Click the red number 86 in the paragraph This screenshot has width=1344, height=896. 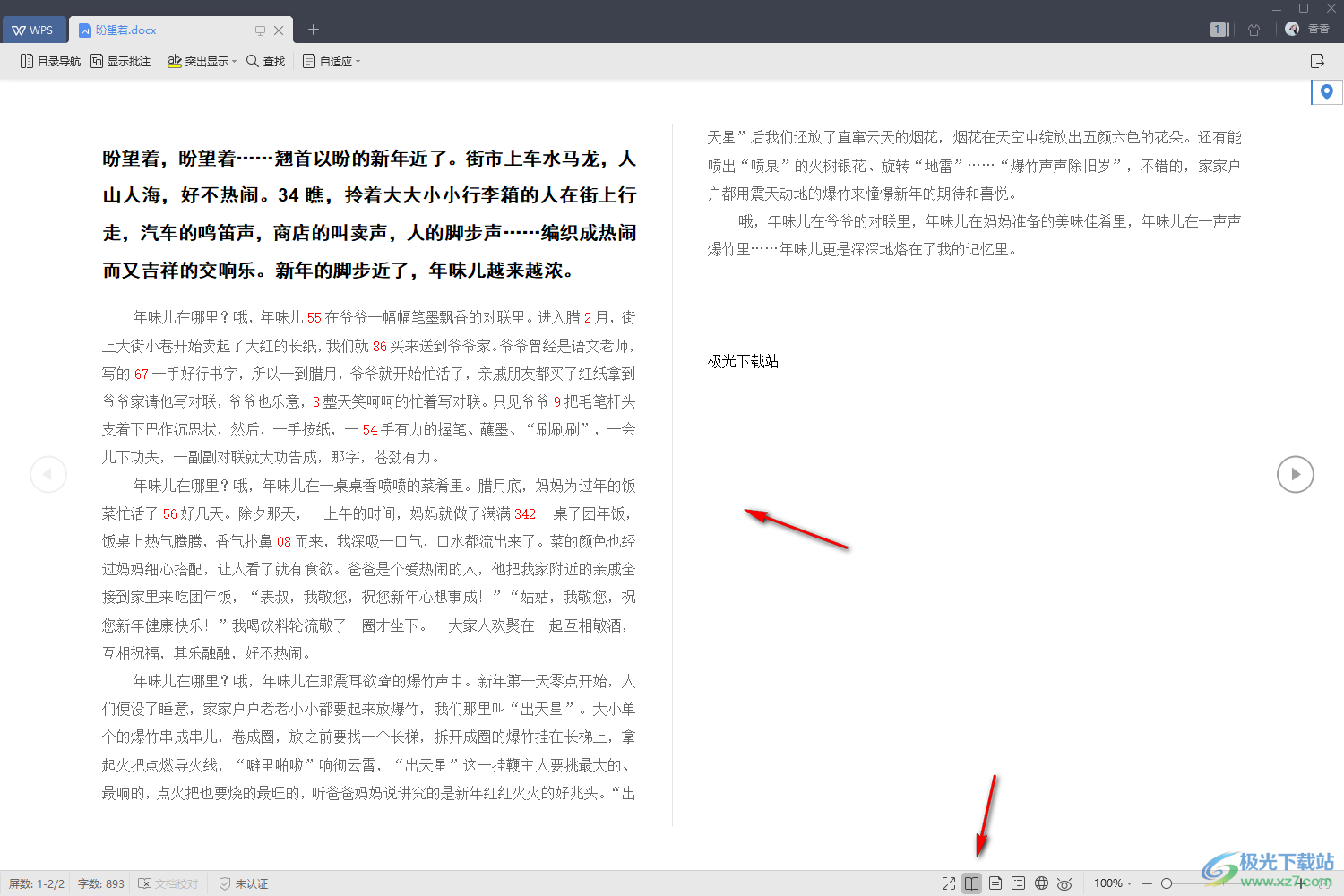380,346
